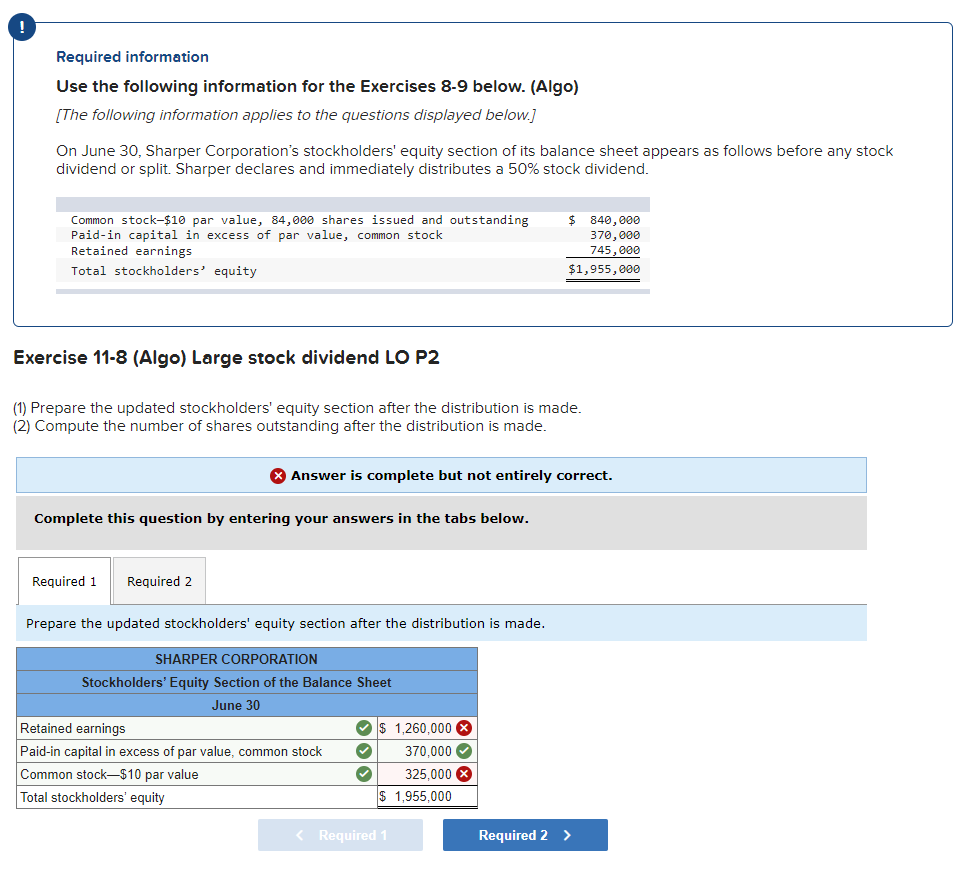The height and width of the screenshot is (879, 965).
Task: Click the '$ 840,000' common stock value
Action: point(604,220)
